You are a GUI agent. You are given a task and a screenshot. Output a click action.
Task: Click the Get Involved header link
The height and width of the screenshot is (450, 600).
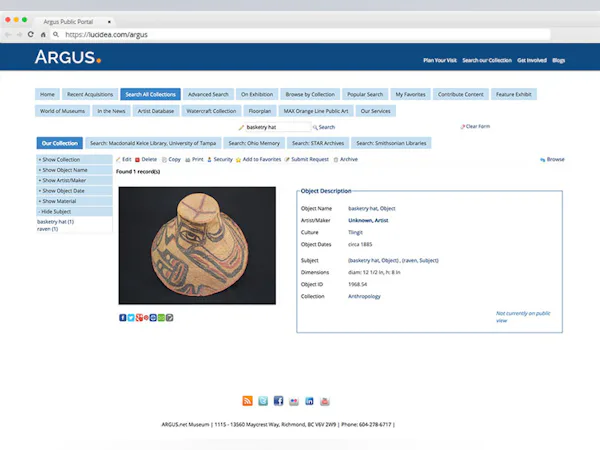point(532,60)
